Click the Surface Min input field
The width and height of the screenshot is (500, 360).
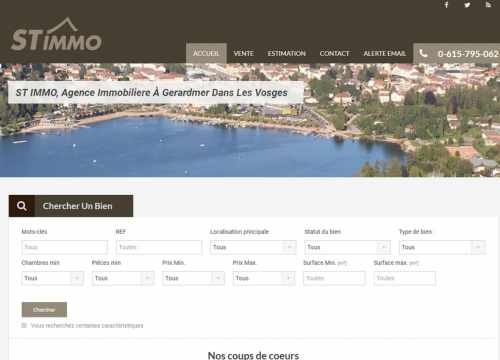click(334, 278)
